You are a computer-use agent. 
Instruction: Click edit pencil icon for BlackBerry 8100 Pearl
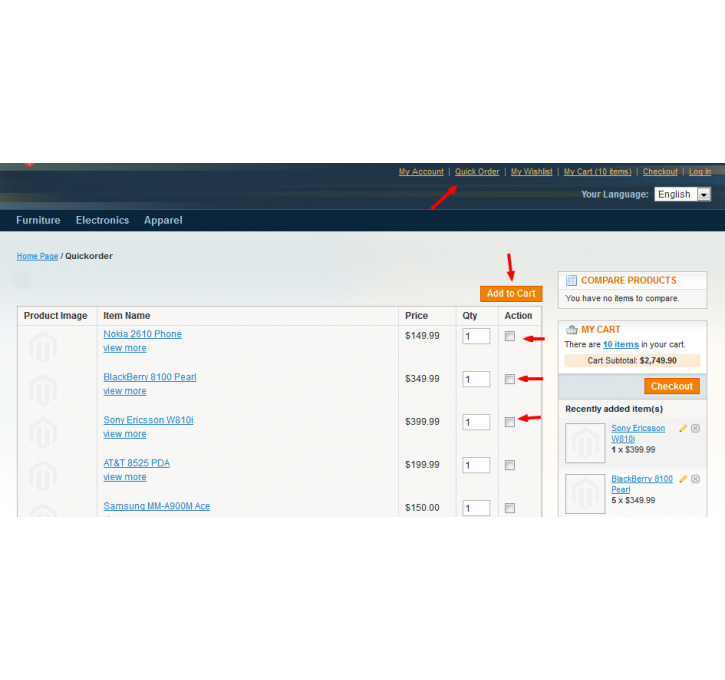click(683, 479)
